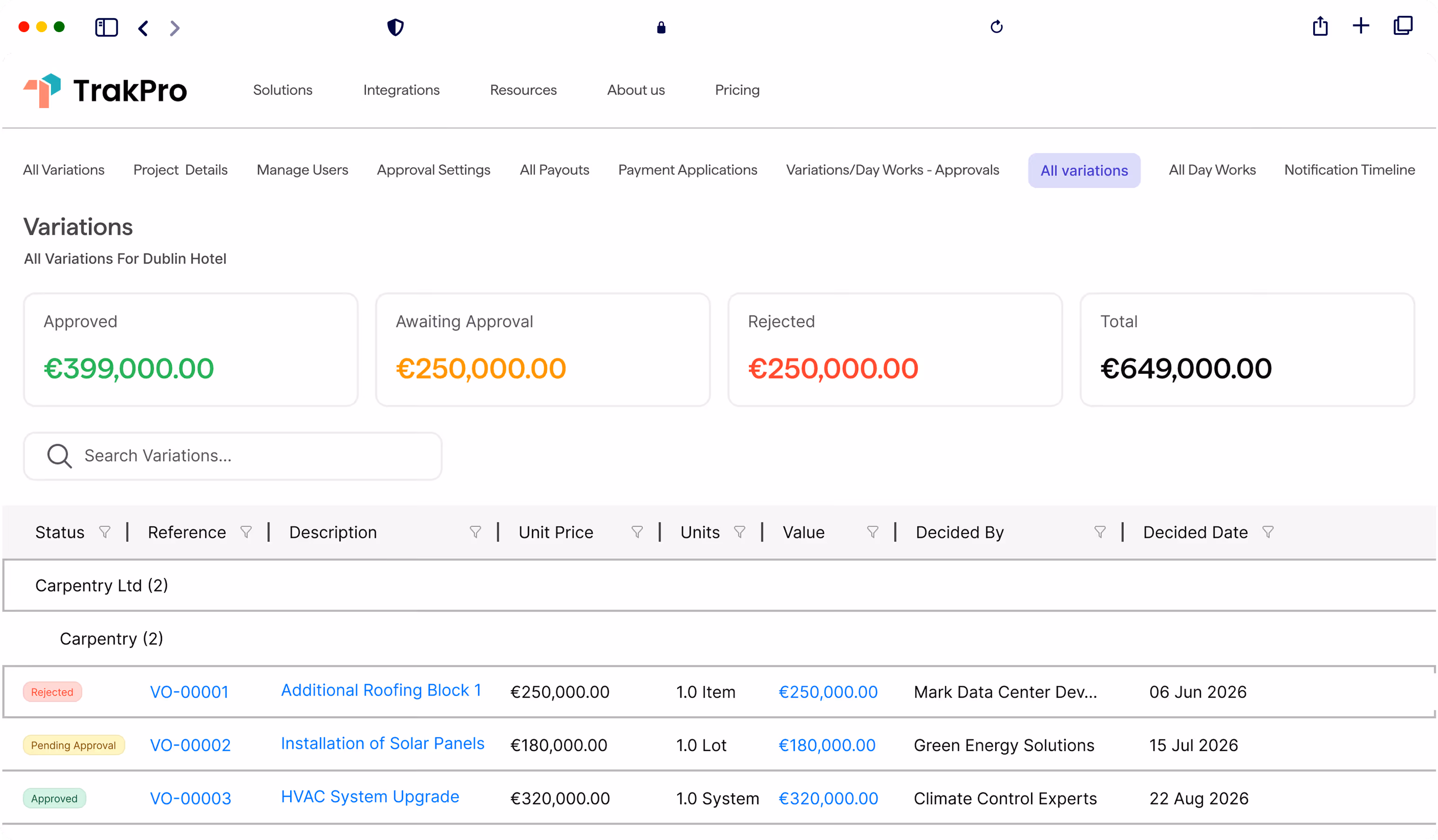
Task: Click the address bar lock icon
Action: point(661,27)
